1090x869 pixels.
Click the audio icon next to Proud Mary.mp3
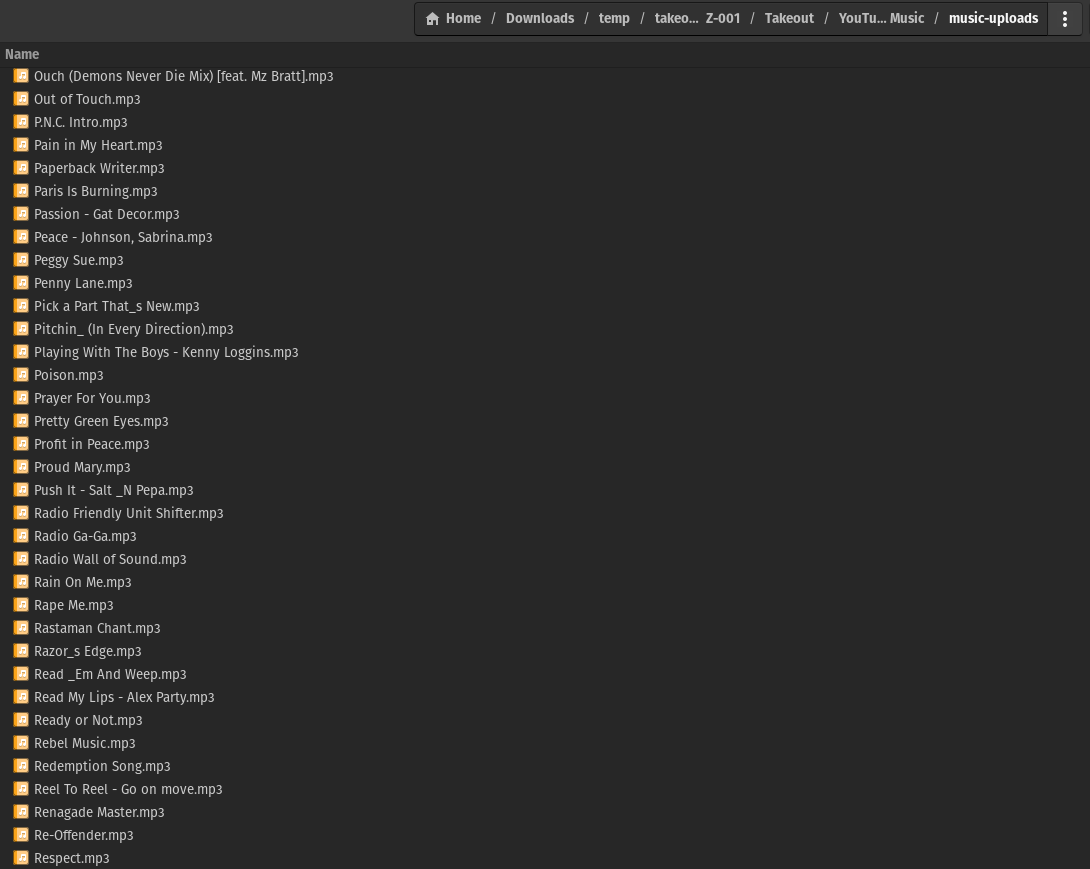click(x=21, y=466)
